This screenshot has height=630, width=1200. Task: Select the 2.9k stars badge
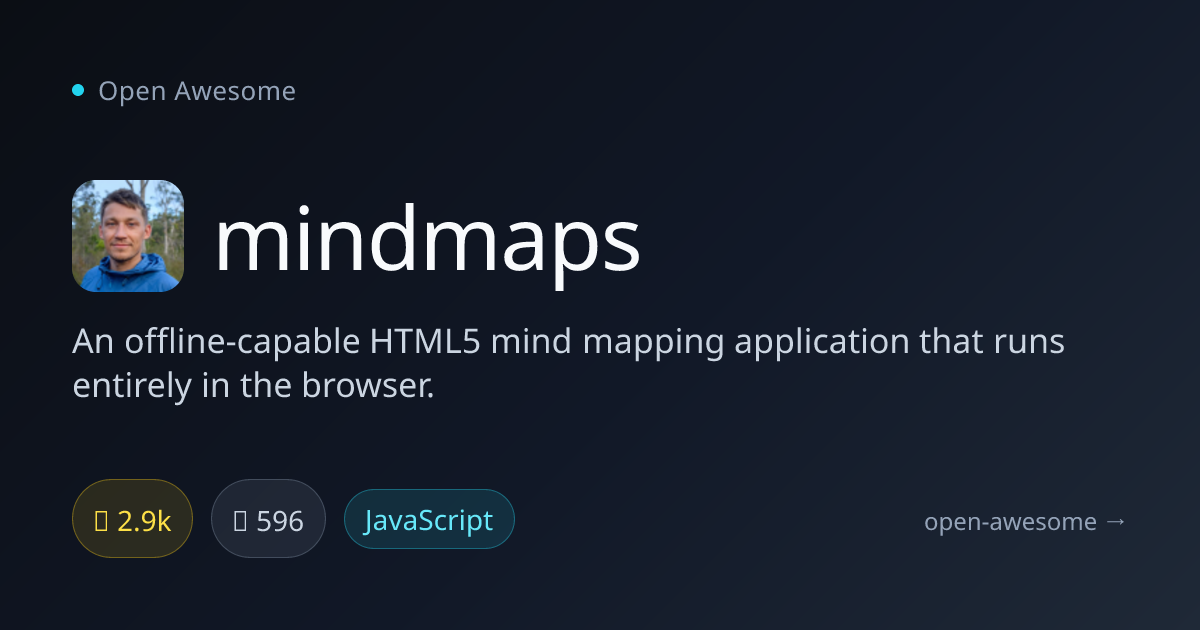pyautogui.click(x=132, y=519)
